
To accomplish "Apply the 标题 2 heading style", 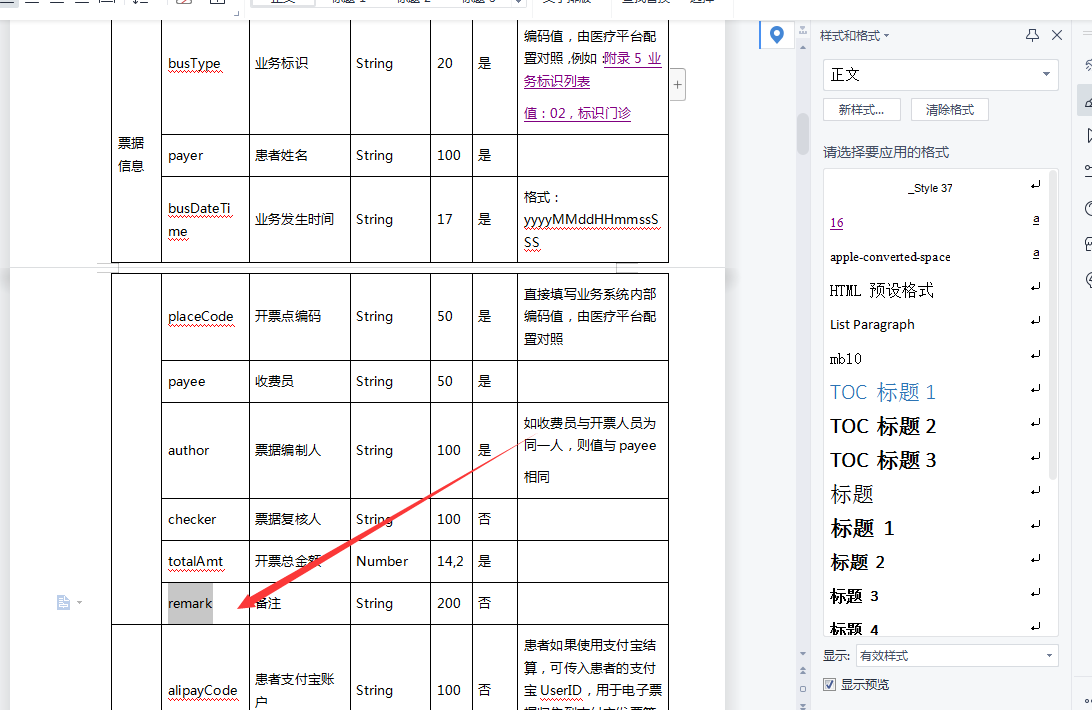I will [x=935, y=562].
